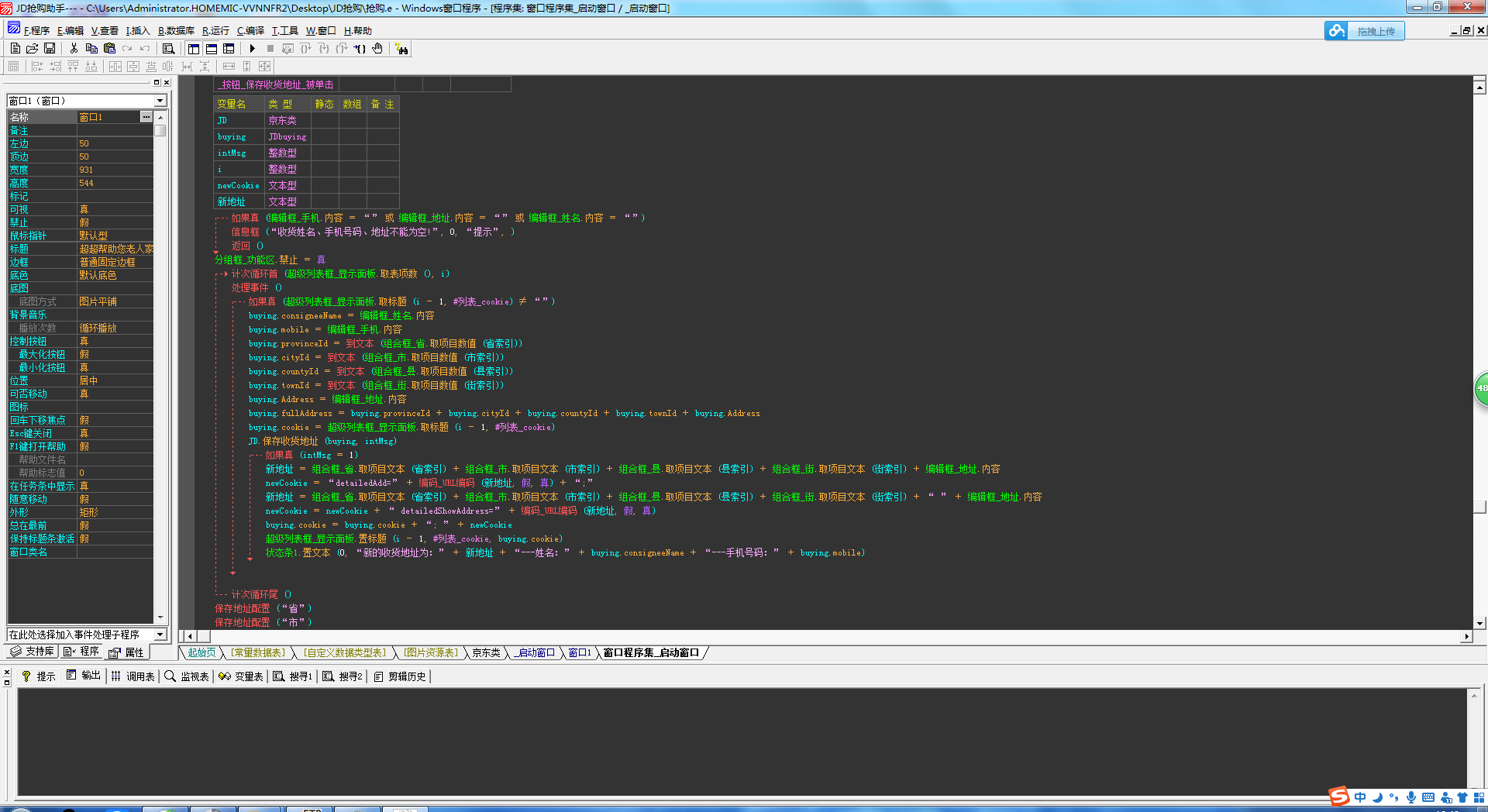
Task: Click the Open file toolbar icon
Action: (33, 49)
